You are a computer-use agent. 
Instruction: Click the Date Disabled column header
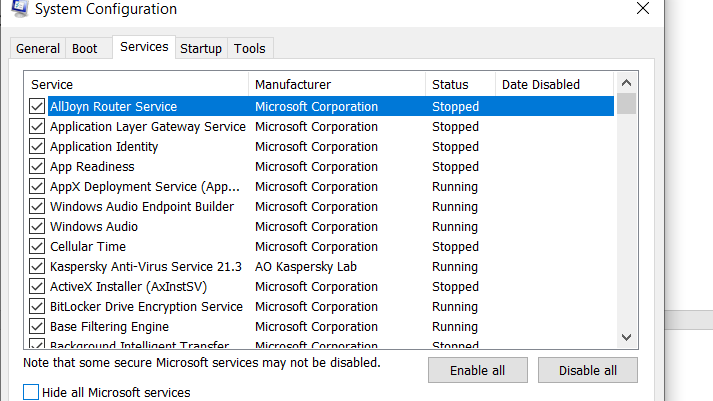coord(554,85)
